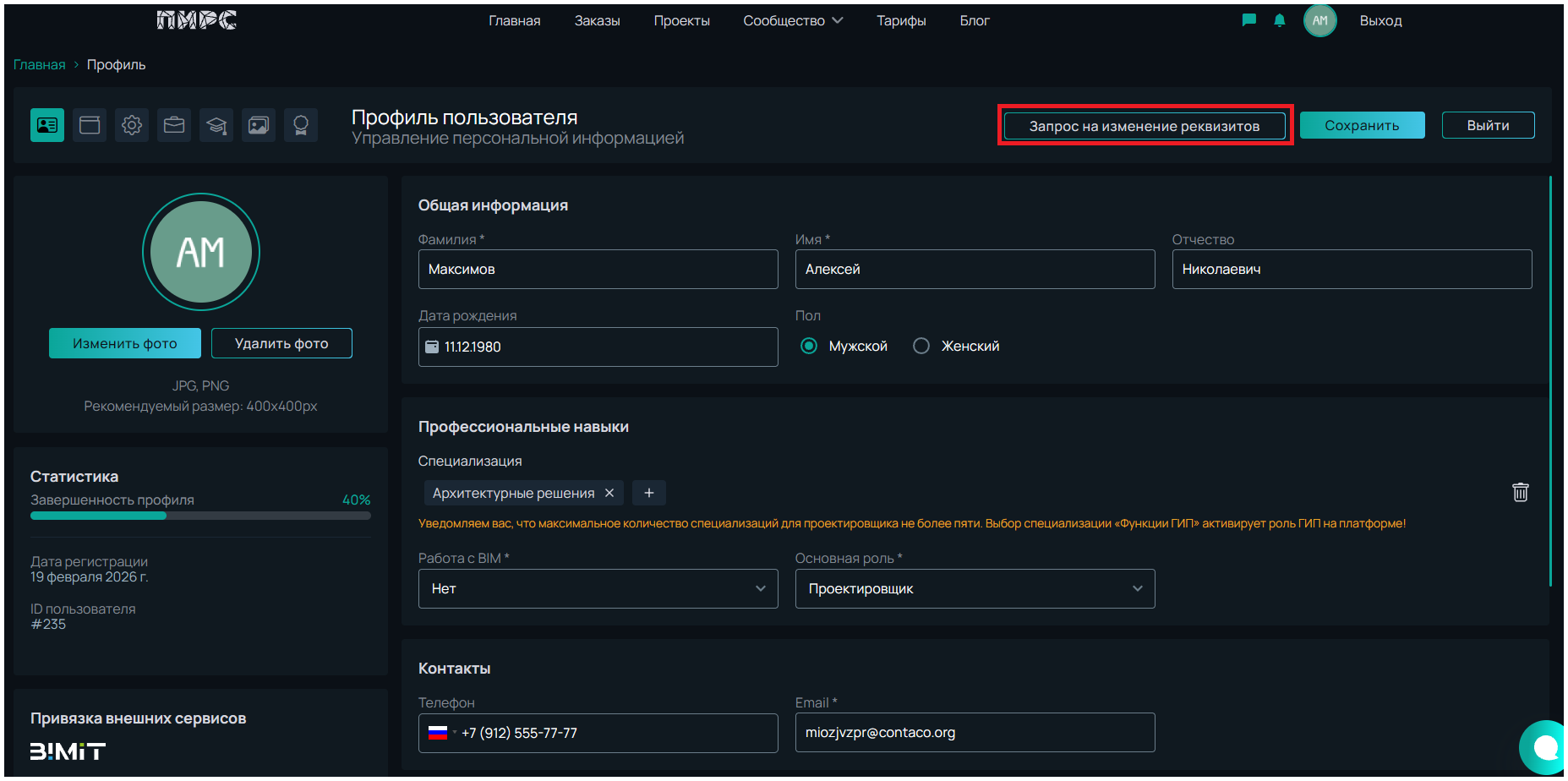Open the chat messages icon in header
1568x781 pixels.
[1248, 20]
